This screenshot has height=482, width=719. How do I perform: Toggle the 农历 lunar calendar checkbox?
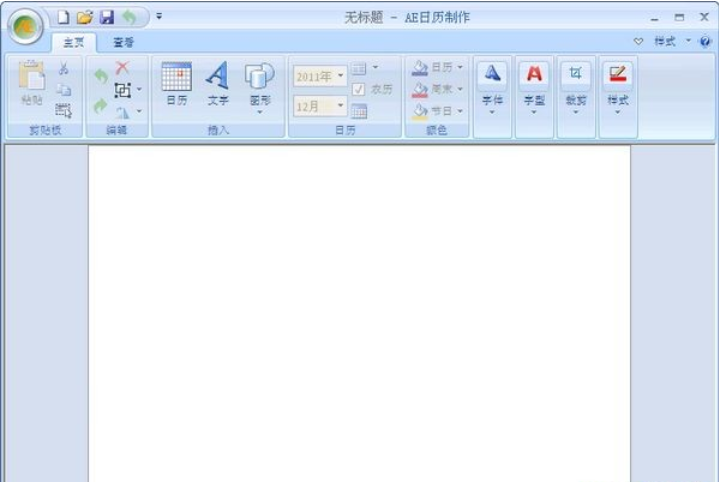click(x=359, y=89)
